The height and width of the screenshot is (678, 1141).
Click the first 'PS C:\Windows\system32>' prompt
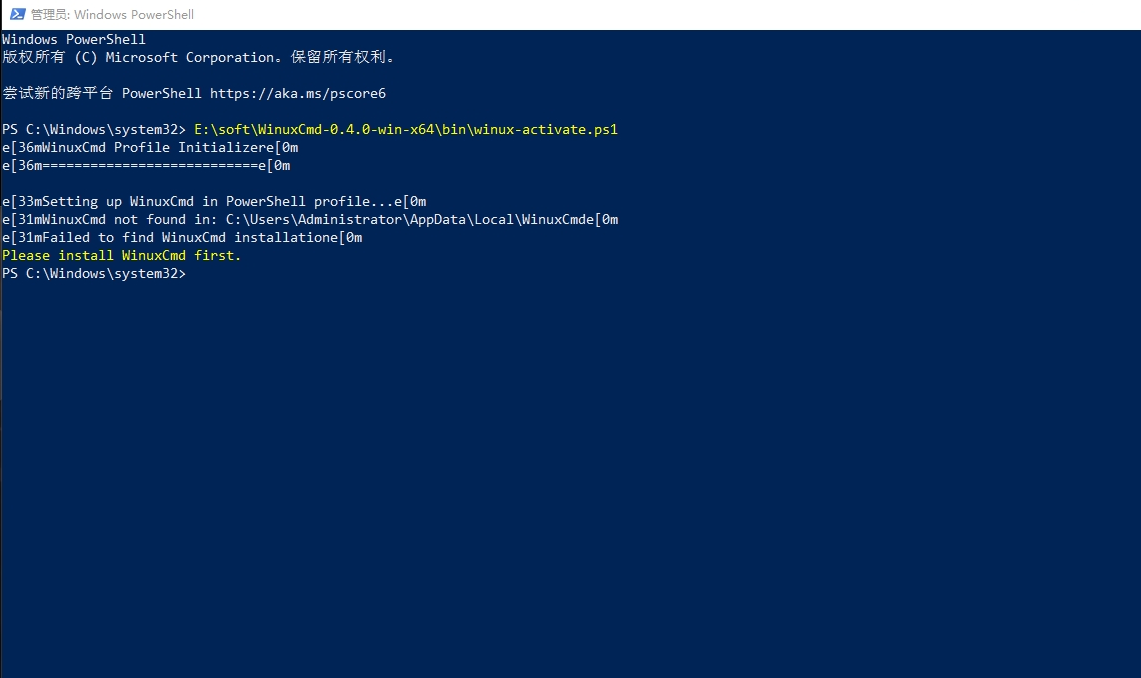(93, 129)
